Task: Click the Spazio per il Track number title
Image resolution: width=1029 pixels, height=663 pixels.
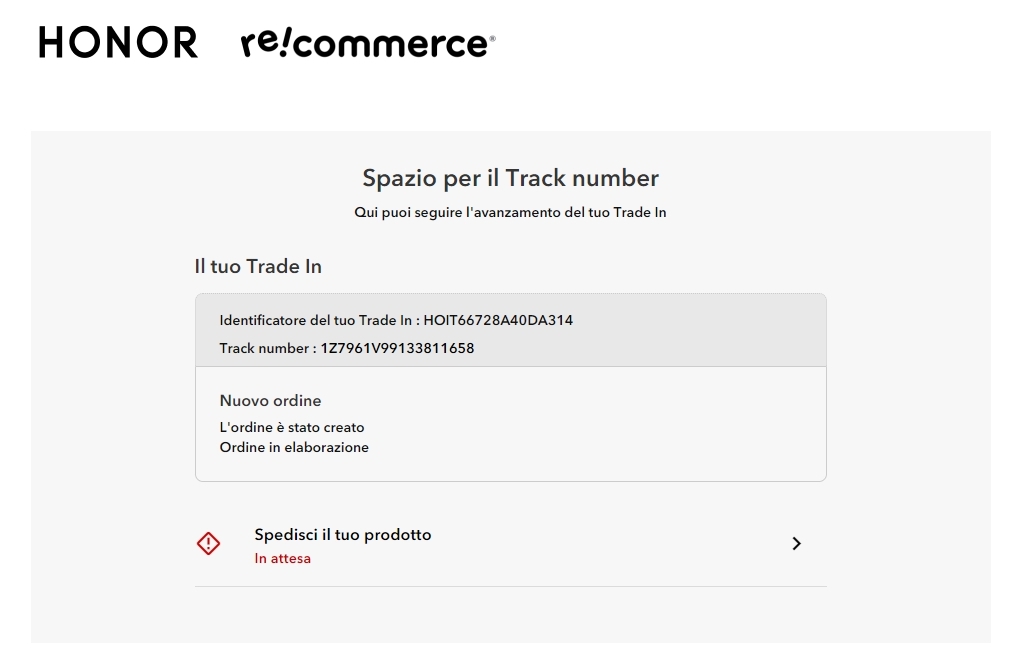Action: coord(510,179)
